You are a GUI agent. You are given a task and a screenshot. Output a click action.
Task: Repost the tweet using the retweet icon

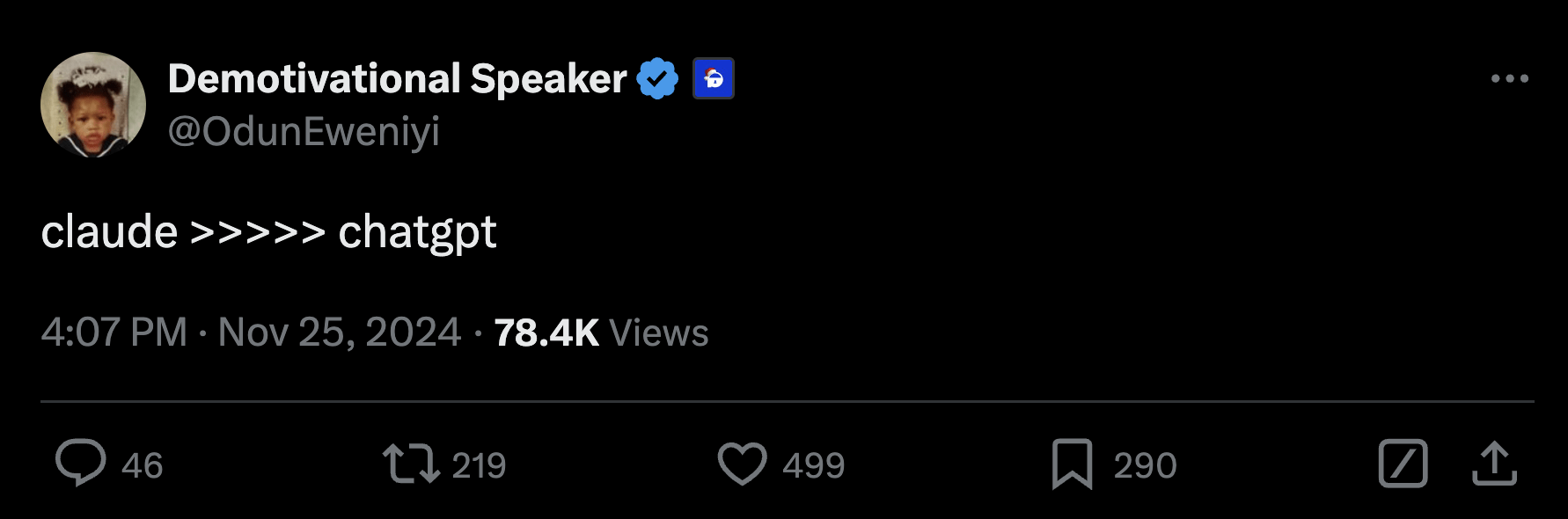(411, 464)
